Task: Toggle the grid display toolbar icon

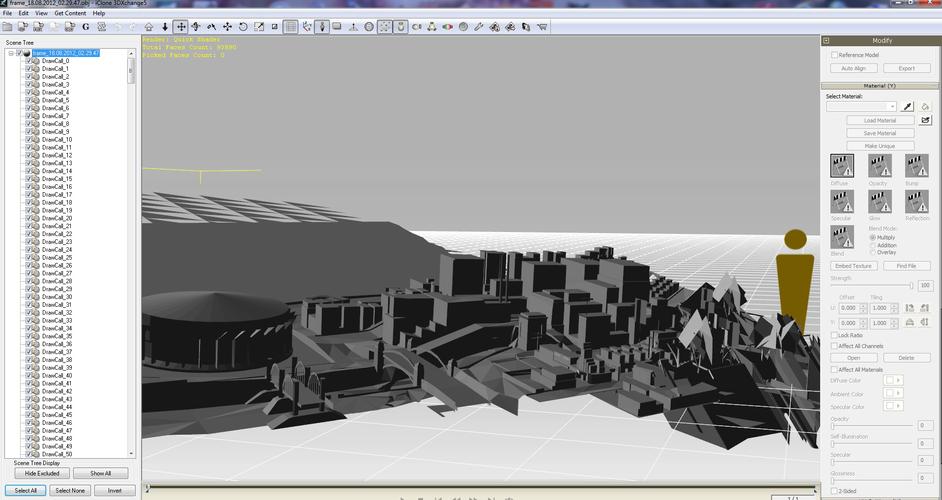Action: tap(290, 26)
